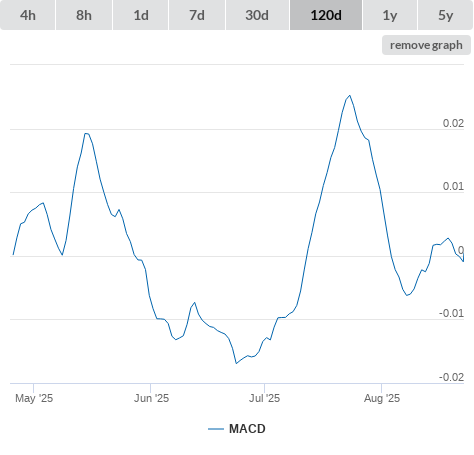474x455 pixels.
Task: Click the late-July MACD peak on the line
Action: (350, 96)
